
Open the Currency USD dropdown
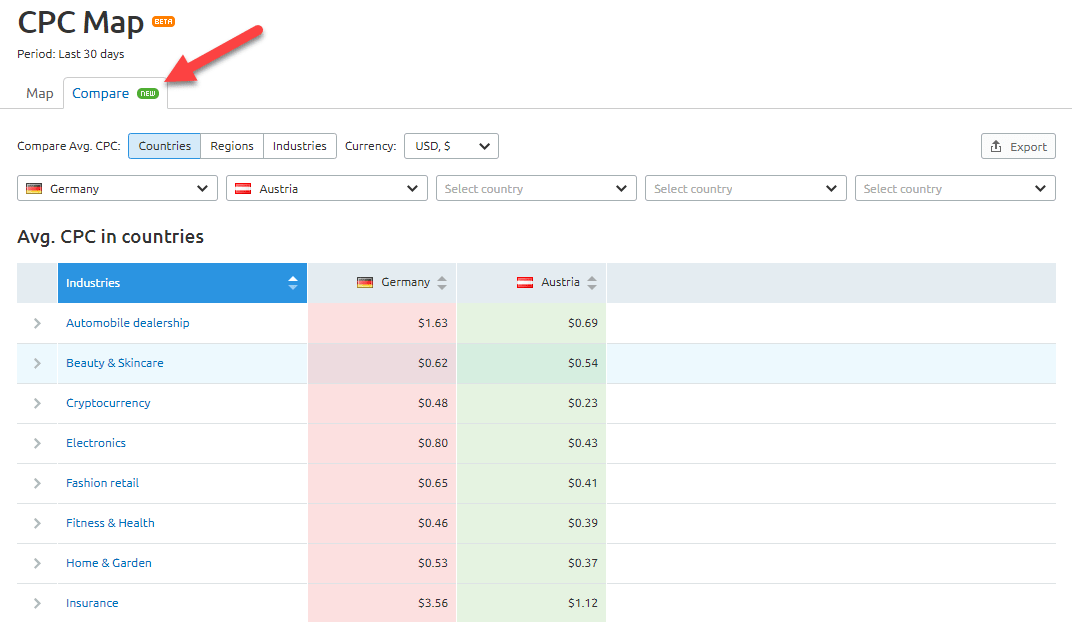coord(451,146)
